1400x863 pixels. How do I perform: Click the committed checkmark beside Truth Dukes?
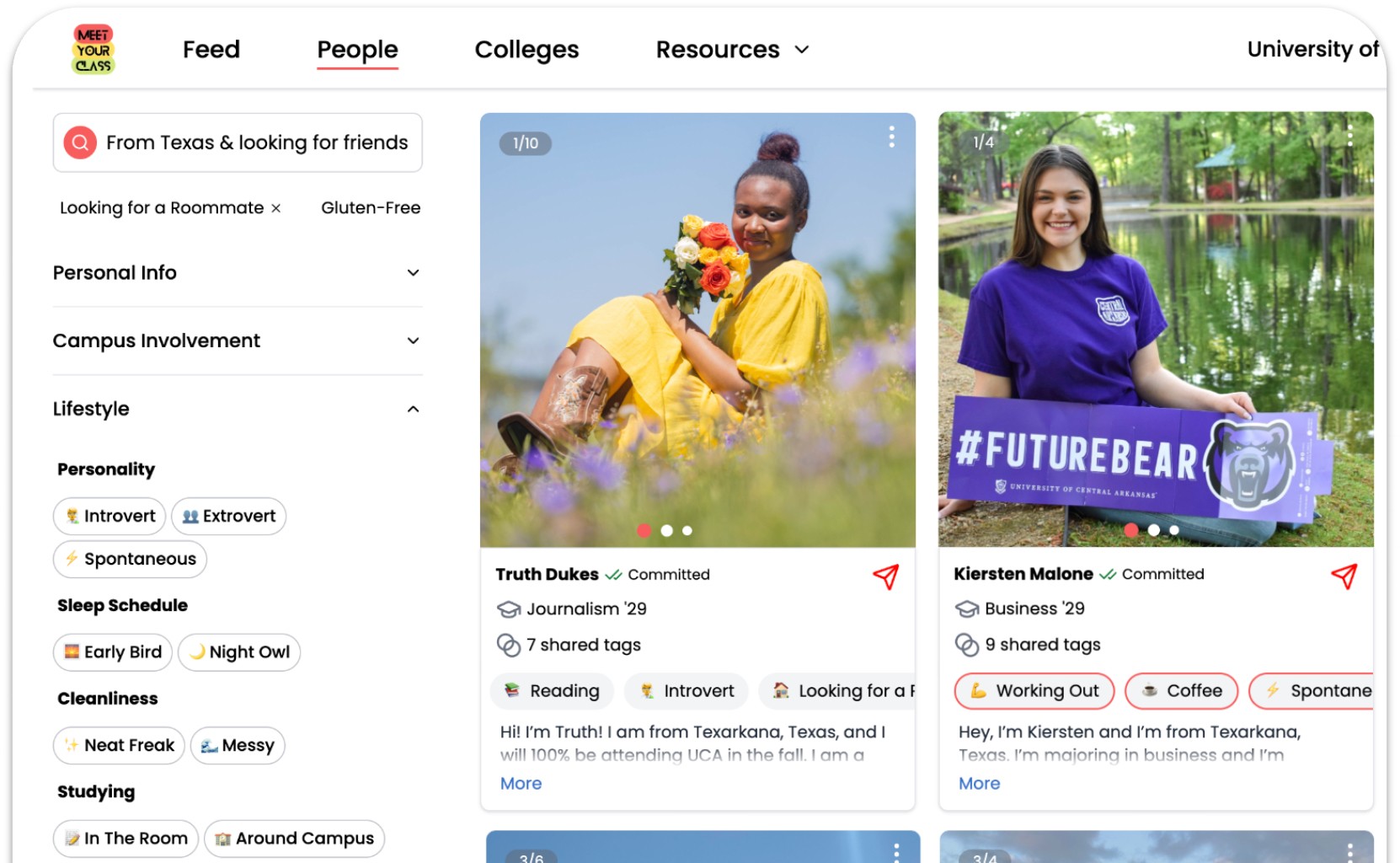tap(613, 575)
